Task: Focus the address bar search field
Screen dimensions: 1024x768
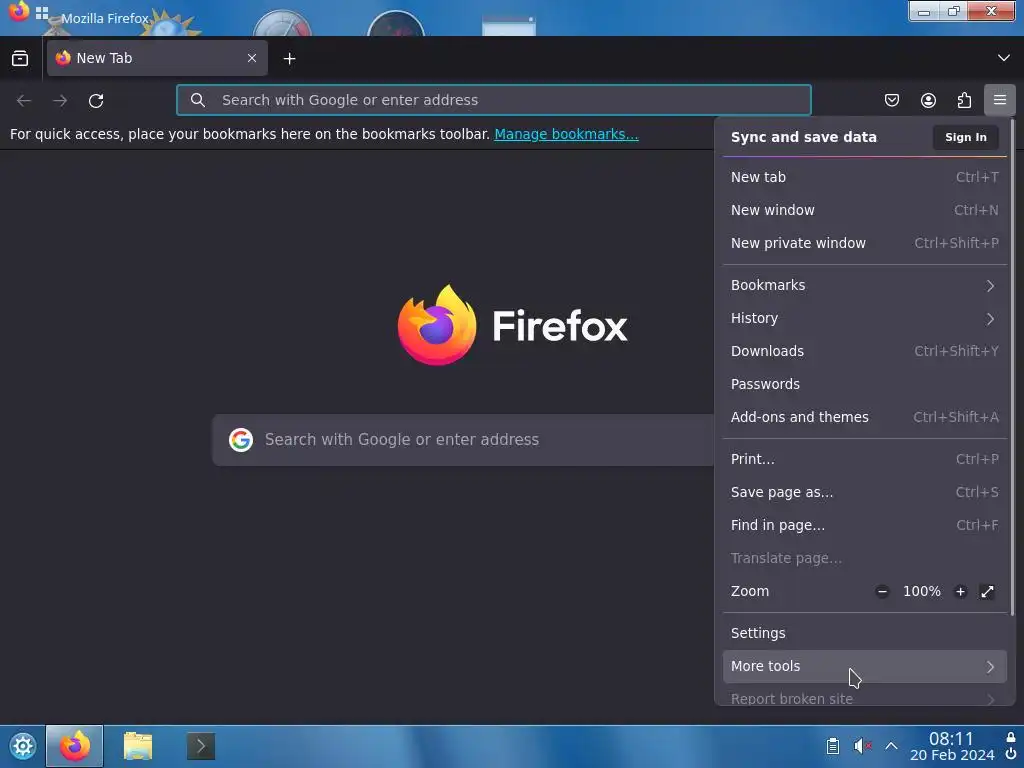Action: (494, 100)
